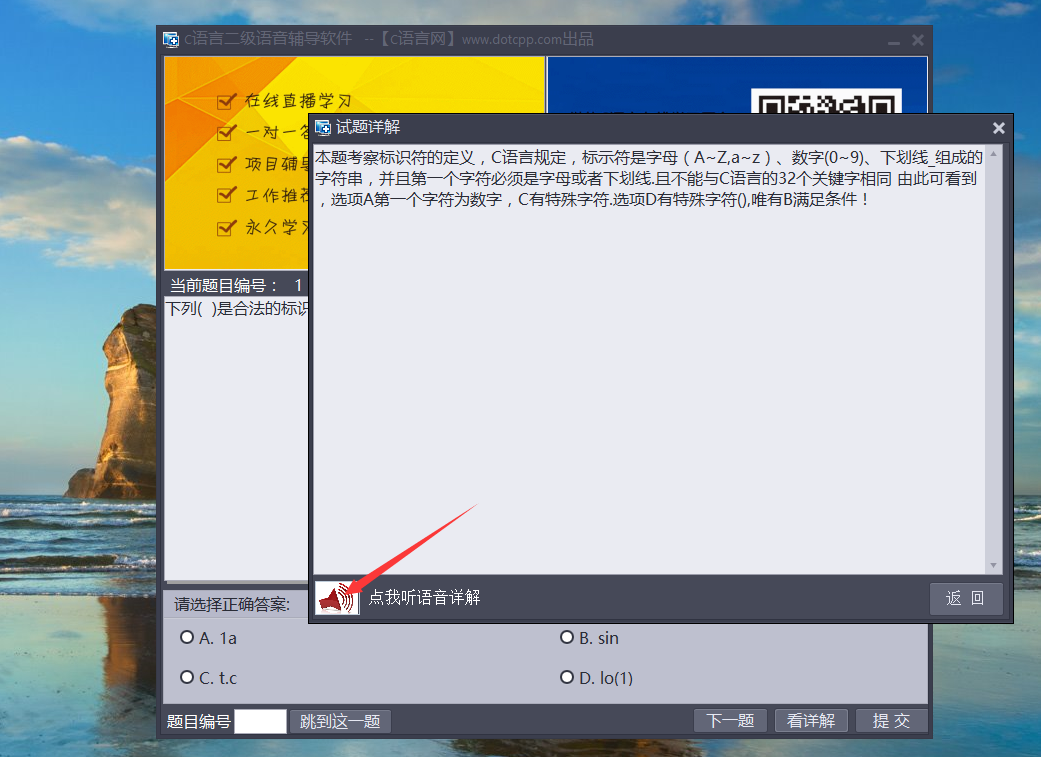
Task: Close the 试题详解 dialog
Action: (998, 128)
